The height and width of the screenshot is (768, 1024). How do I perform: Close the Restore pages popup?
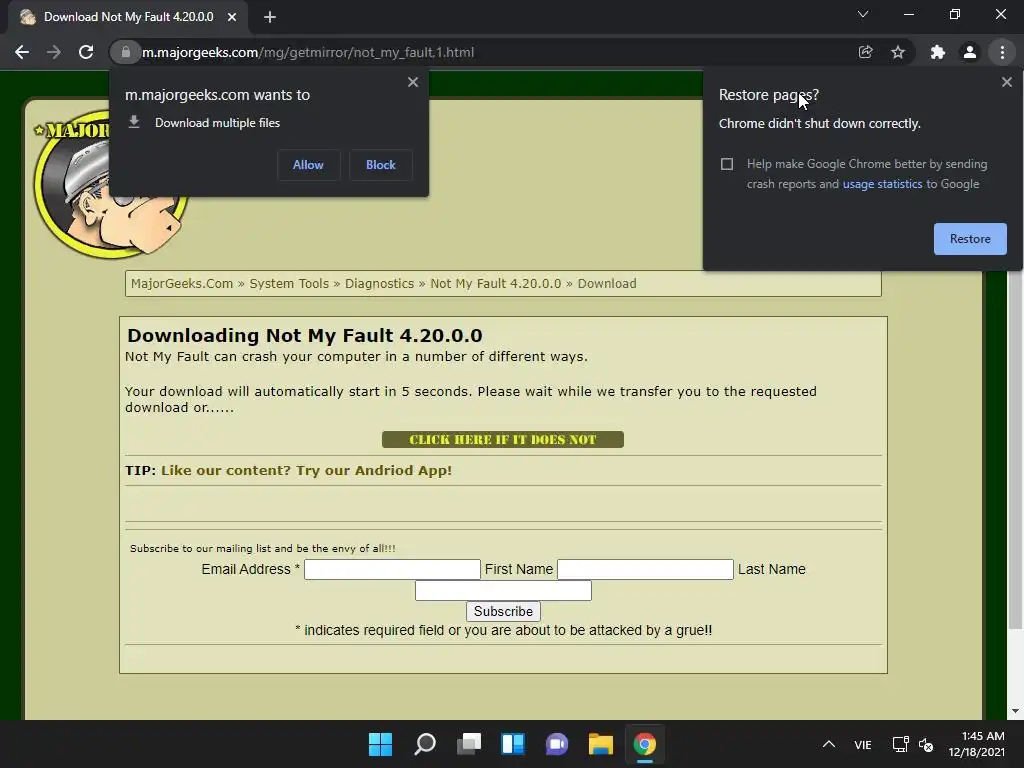[1006, 82]
